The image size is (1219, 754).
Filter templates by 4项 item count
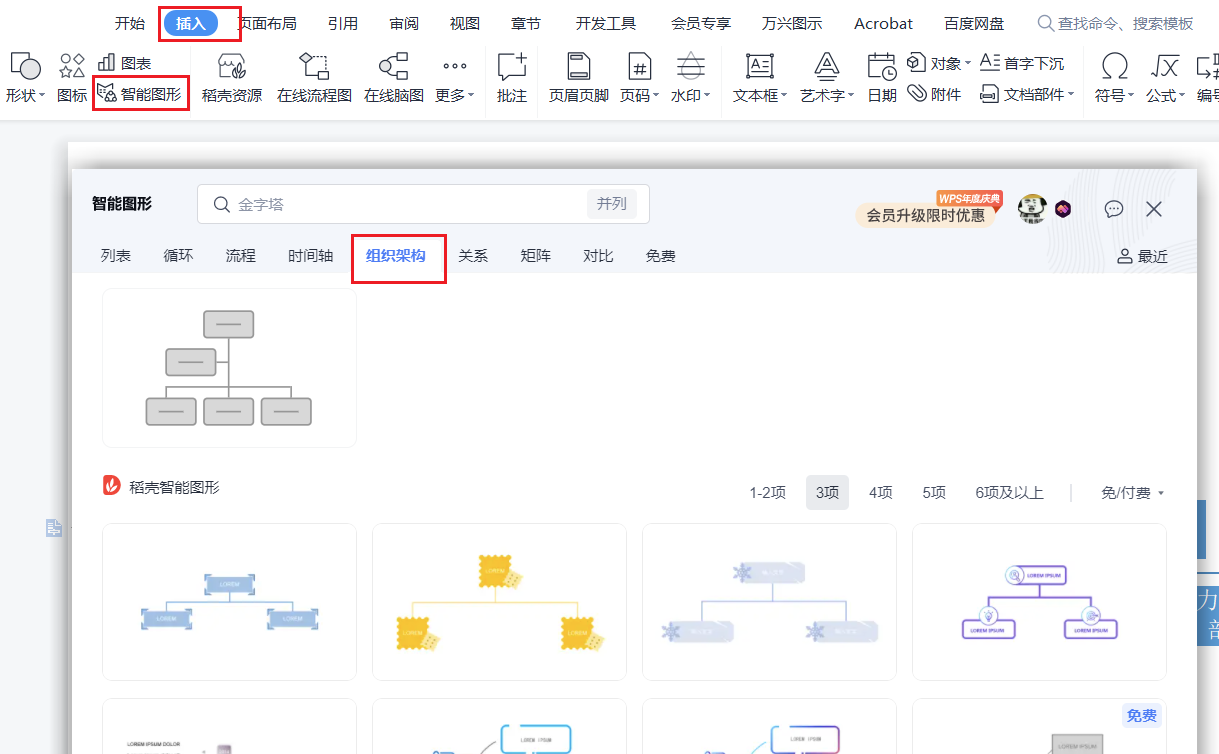(x=880, y=493)
